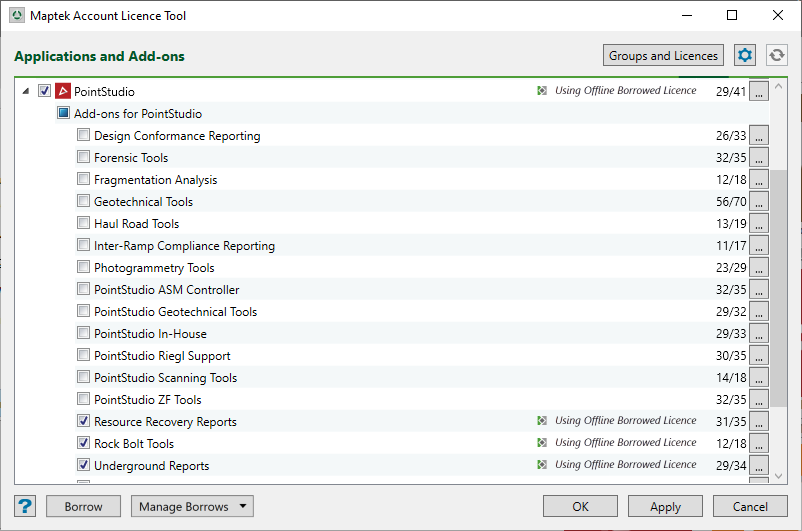Tick the PointStudio In-House checkbox
The image size is (802, 531).
pyautogui.click(x=83, y=333)
